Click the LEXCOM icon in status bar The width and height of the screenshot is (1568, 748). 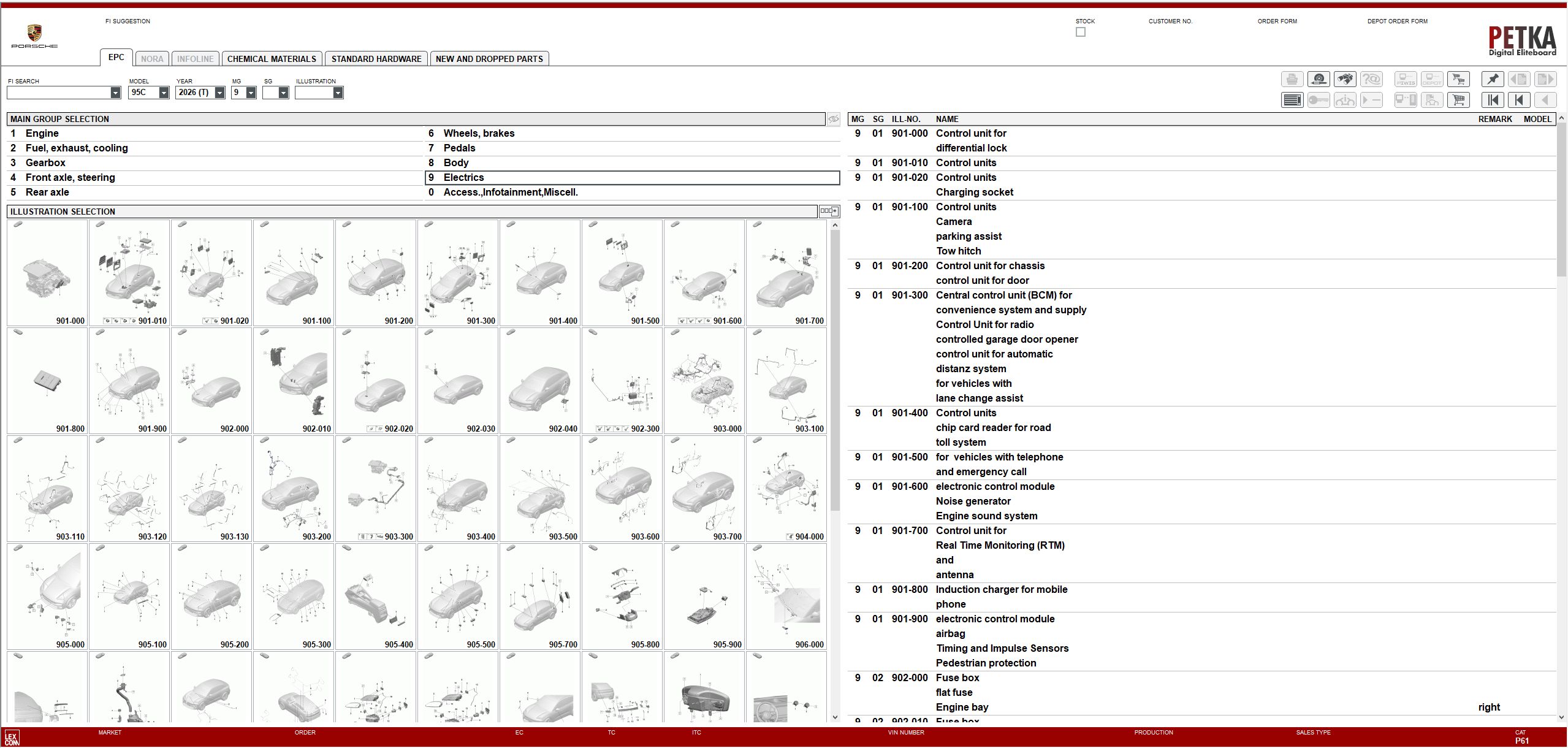point(12,738)
